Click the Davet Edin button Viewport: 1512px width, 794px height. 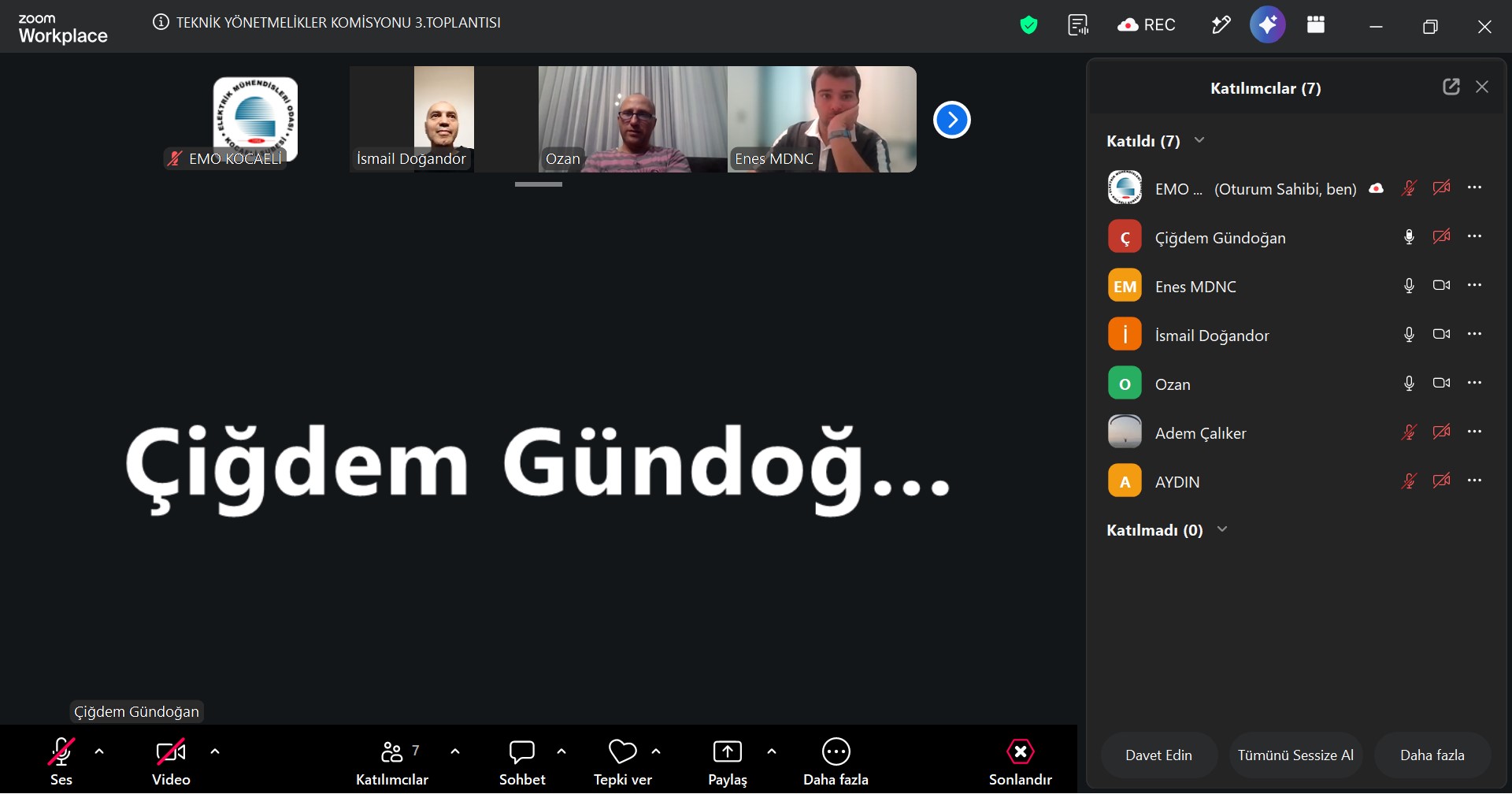click(1159, 755)
